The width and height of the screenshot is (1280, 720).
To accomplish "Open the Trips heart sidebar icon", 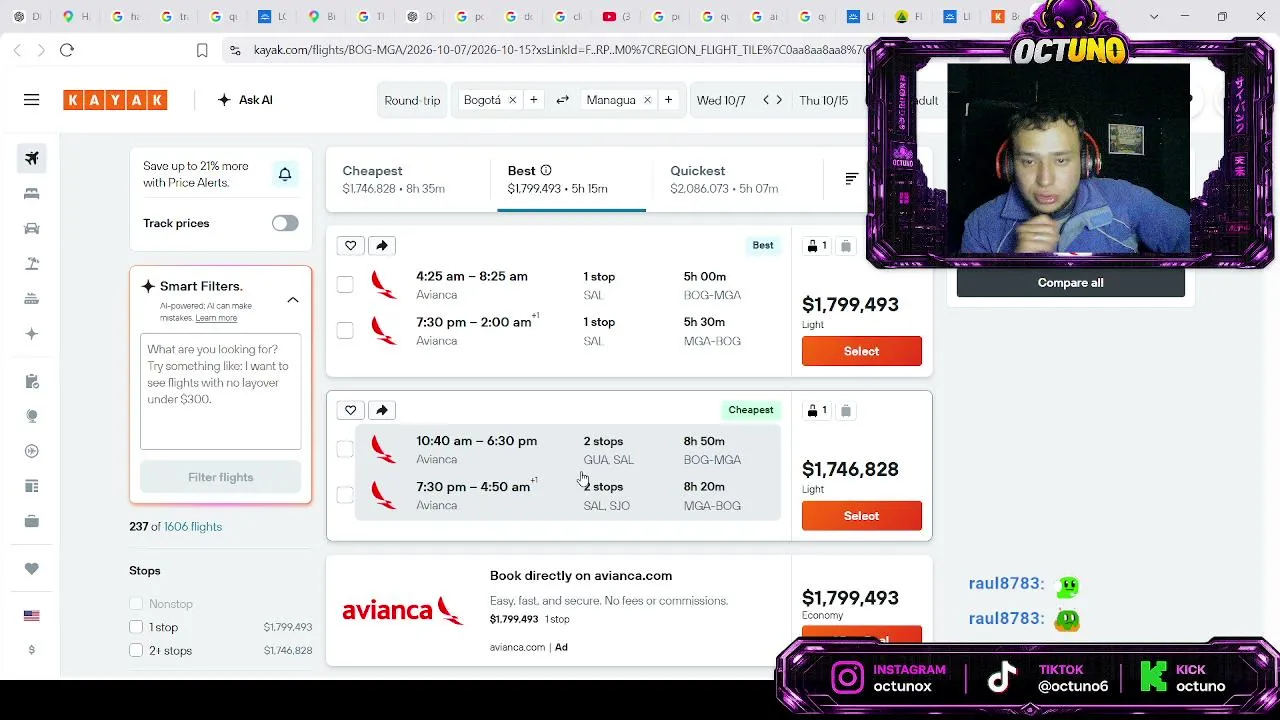I will click(32, 569).
